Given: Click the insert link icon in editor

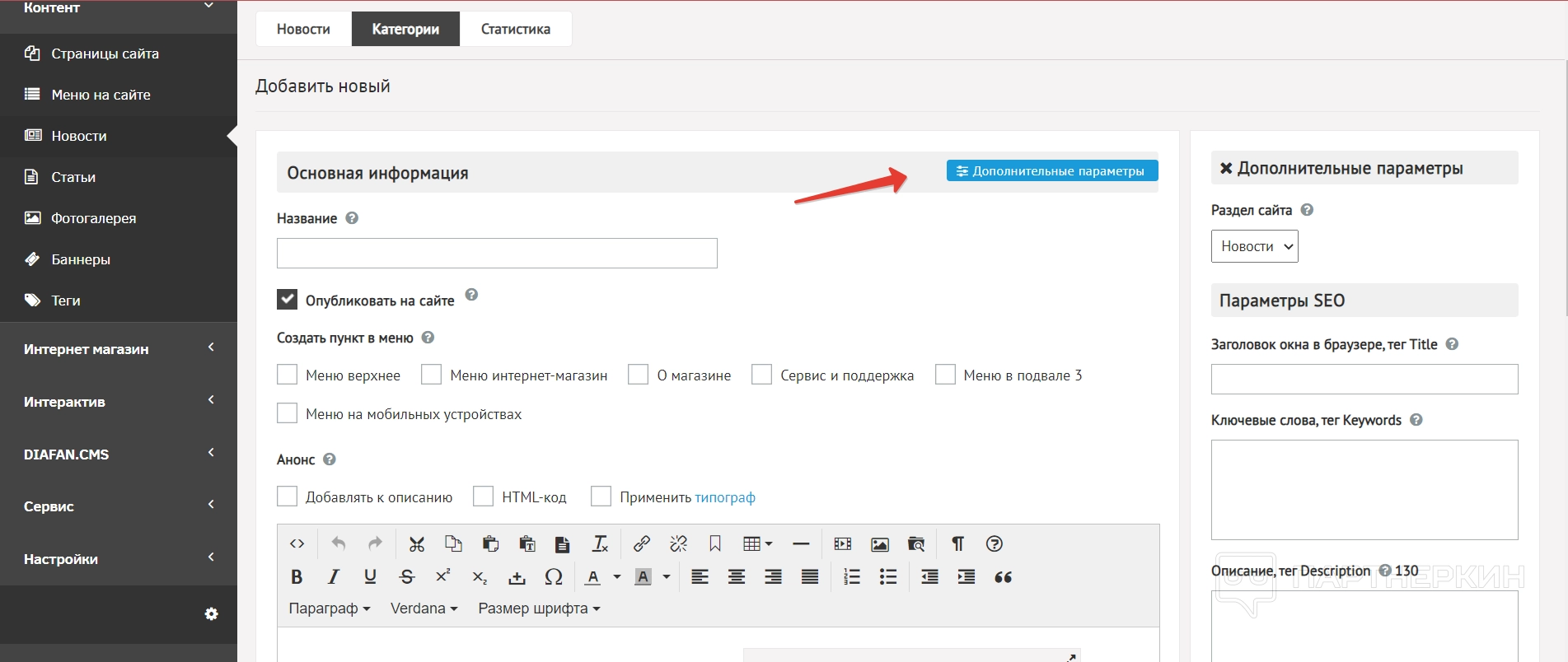Looking at the screenshot, I should 641,543.
